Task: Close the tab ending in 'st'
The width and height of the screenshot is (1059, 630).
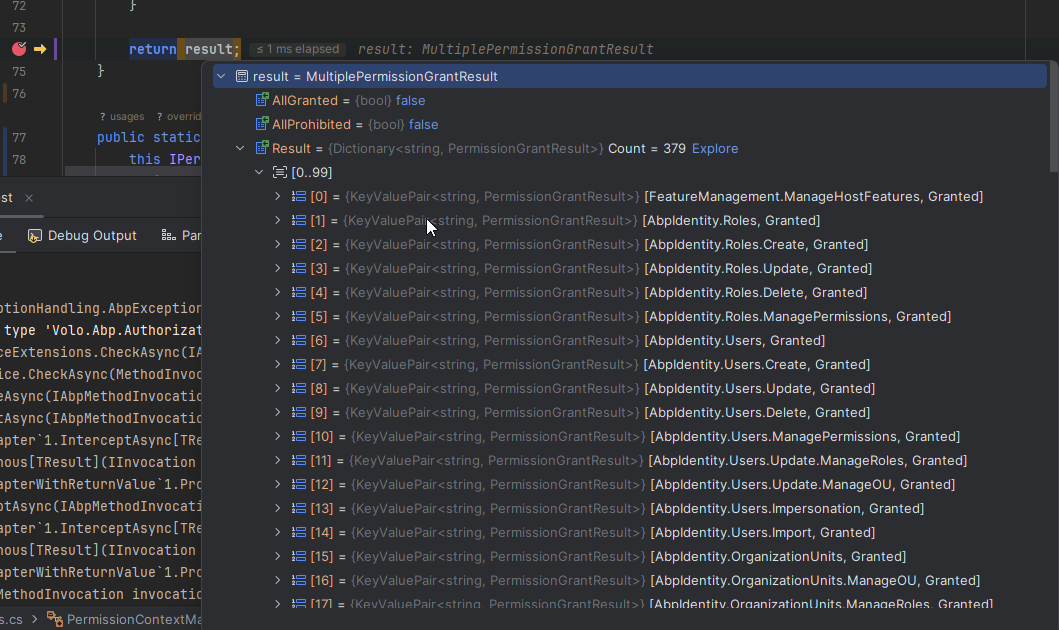Action: tap(29, 198)
